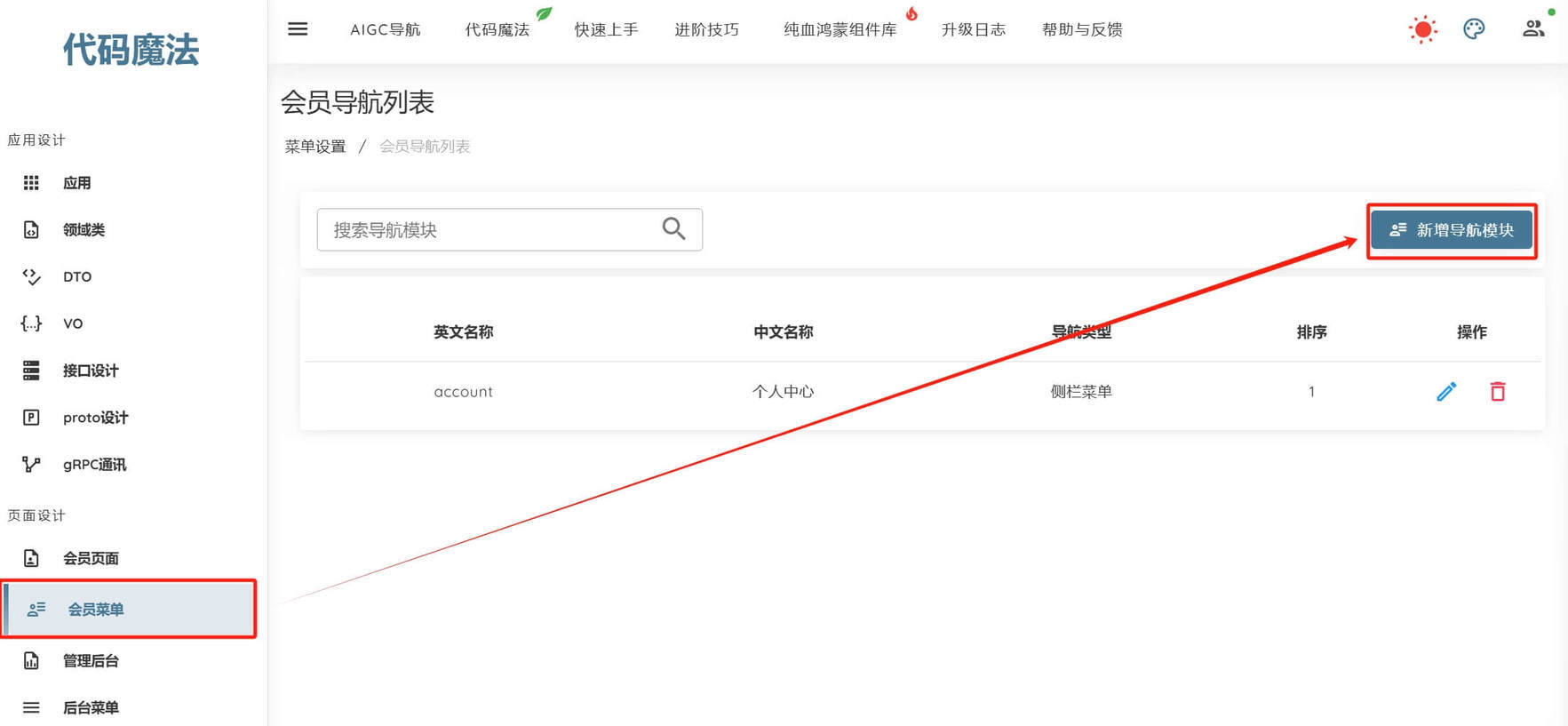The width and height of the screenshot is (1568, 726).
Task: Click the 导航类型 column header
Action: click(x=1081, y=331)
